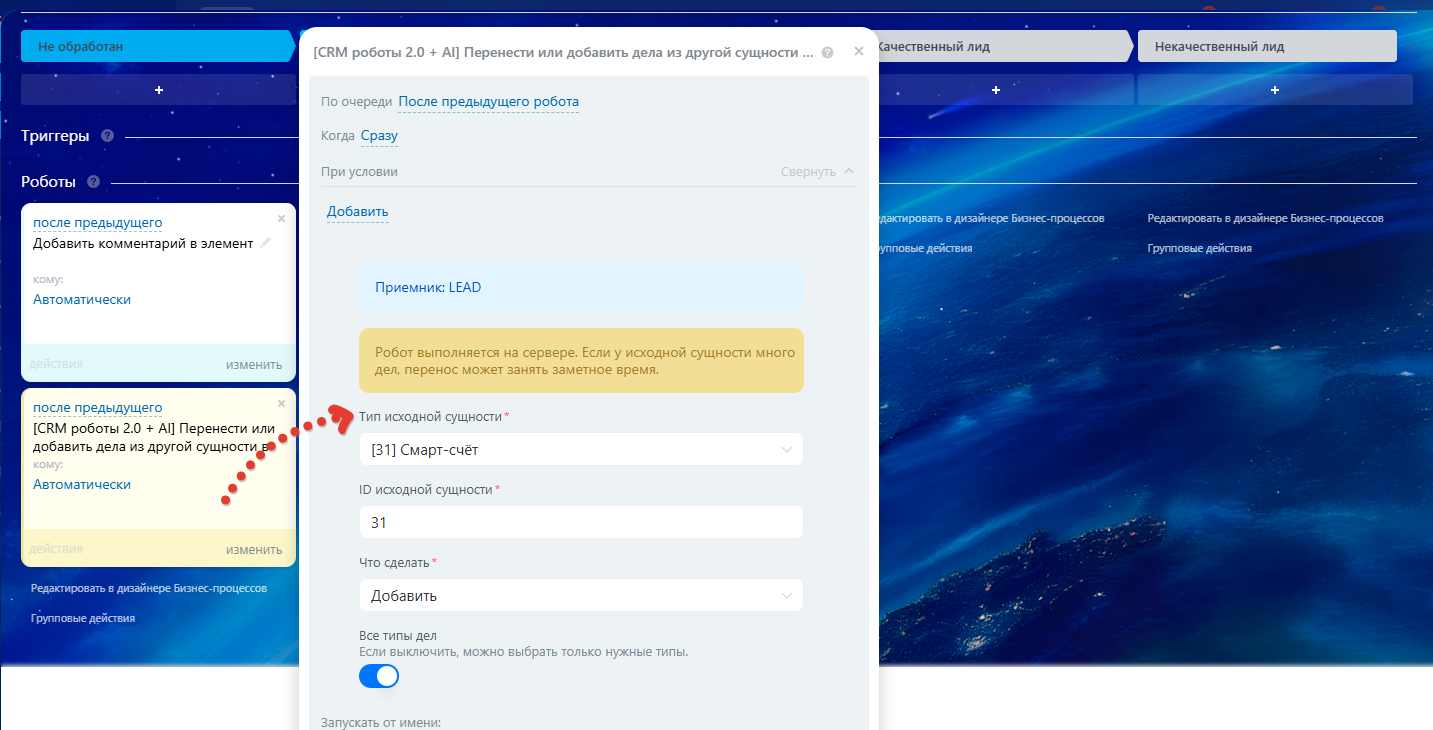Open Тип исходной сущности dropdown

(581, 450)
